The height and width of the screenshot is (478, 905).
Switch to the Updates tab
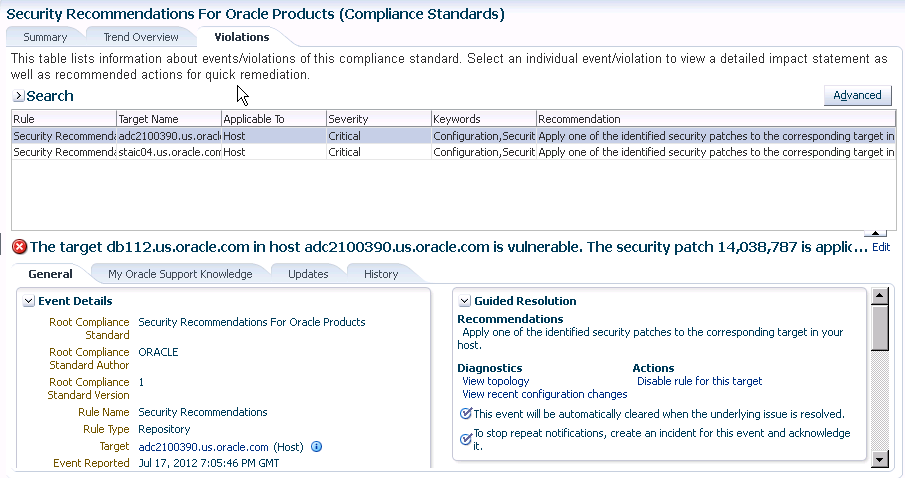308,274
